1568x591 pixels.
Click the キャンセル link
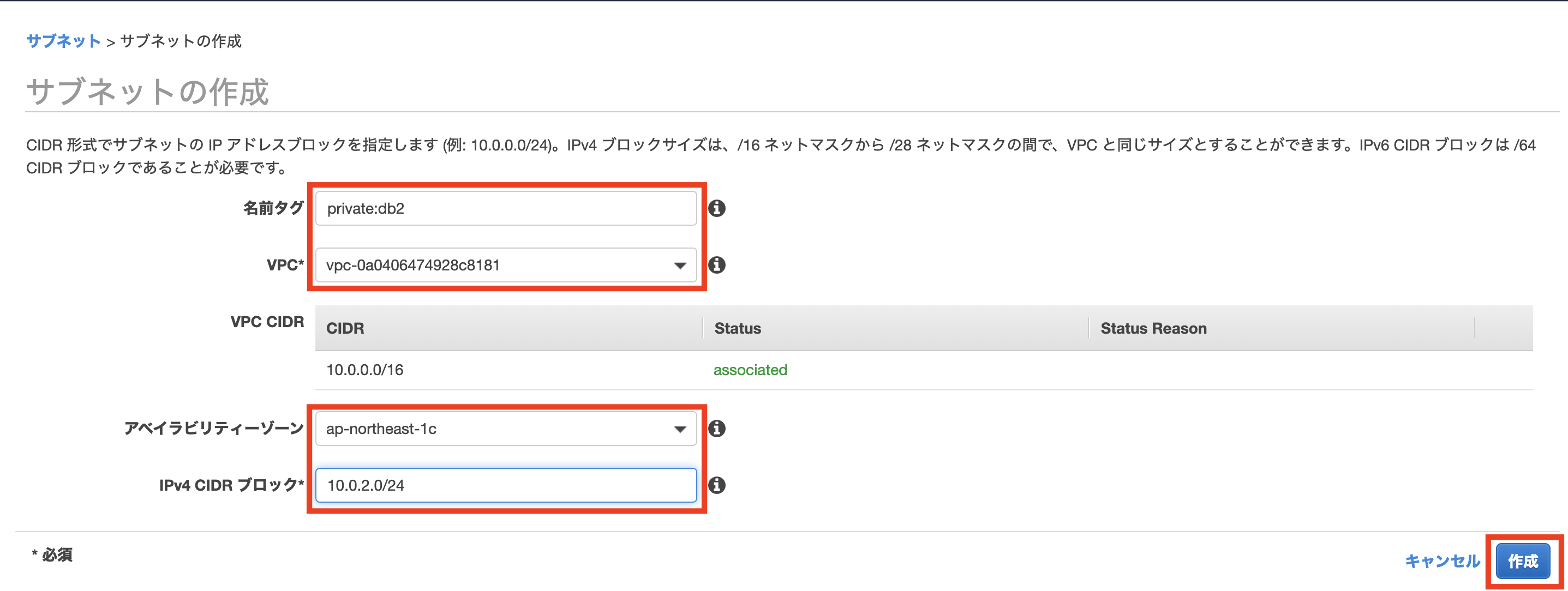[1442, 560]
